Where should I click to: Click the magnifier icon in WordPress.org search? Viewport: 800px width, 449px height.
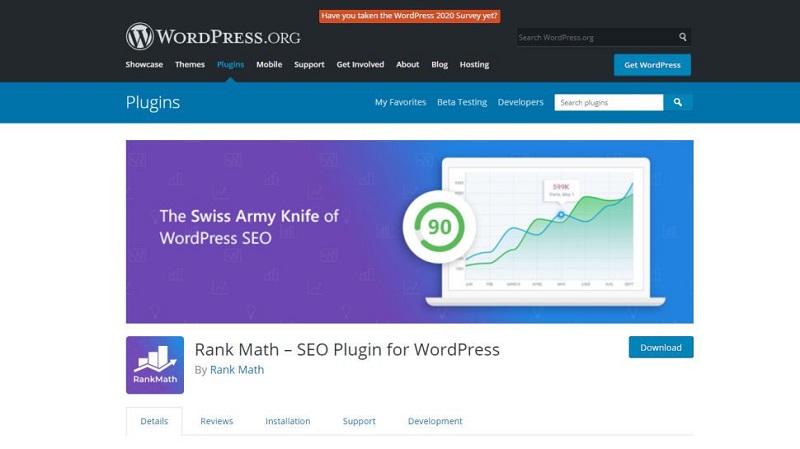[x=683, y=37]
